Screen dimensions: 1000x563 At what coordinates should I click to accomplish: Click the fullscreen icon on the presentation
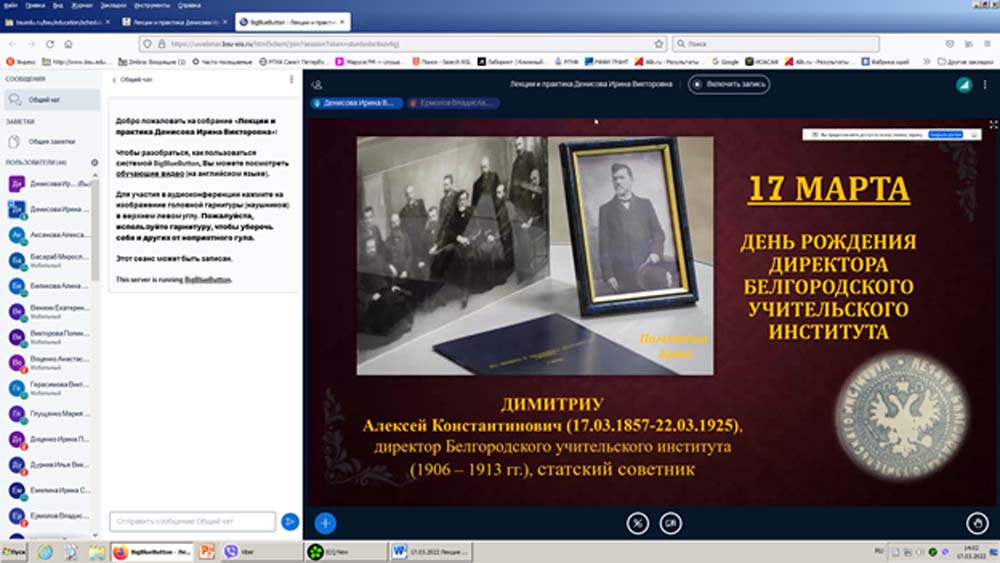click(993, 125)
